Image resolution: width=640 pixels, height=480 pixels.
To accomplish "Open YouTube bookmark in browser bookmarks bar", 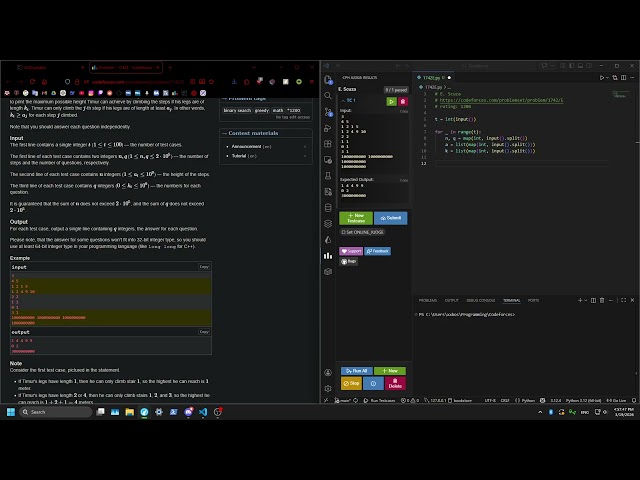I will tap(81, 93).
